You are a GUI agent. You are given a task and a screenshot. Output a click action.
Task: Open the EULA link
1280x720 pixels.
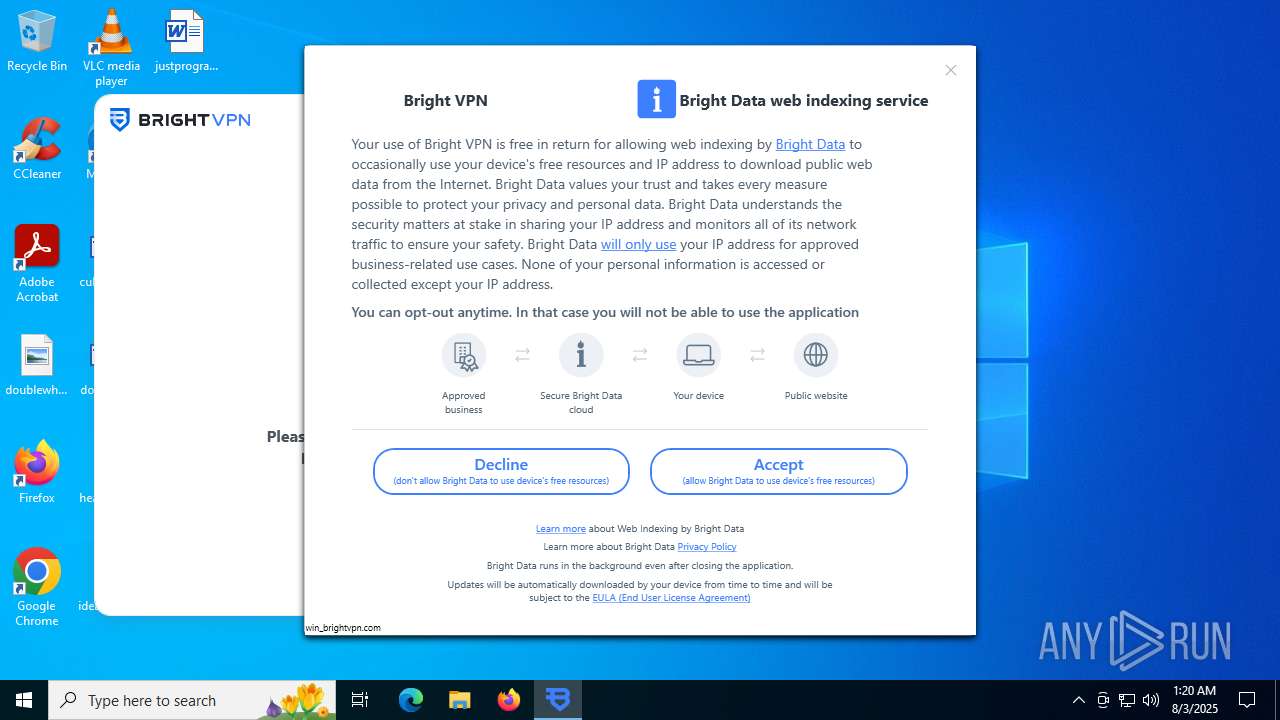click(x=671, y=598)
